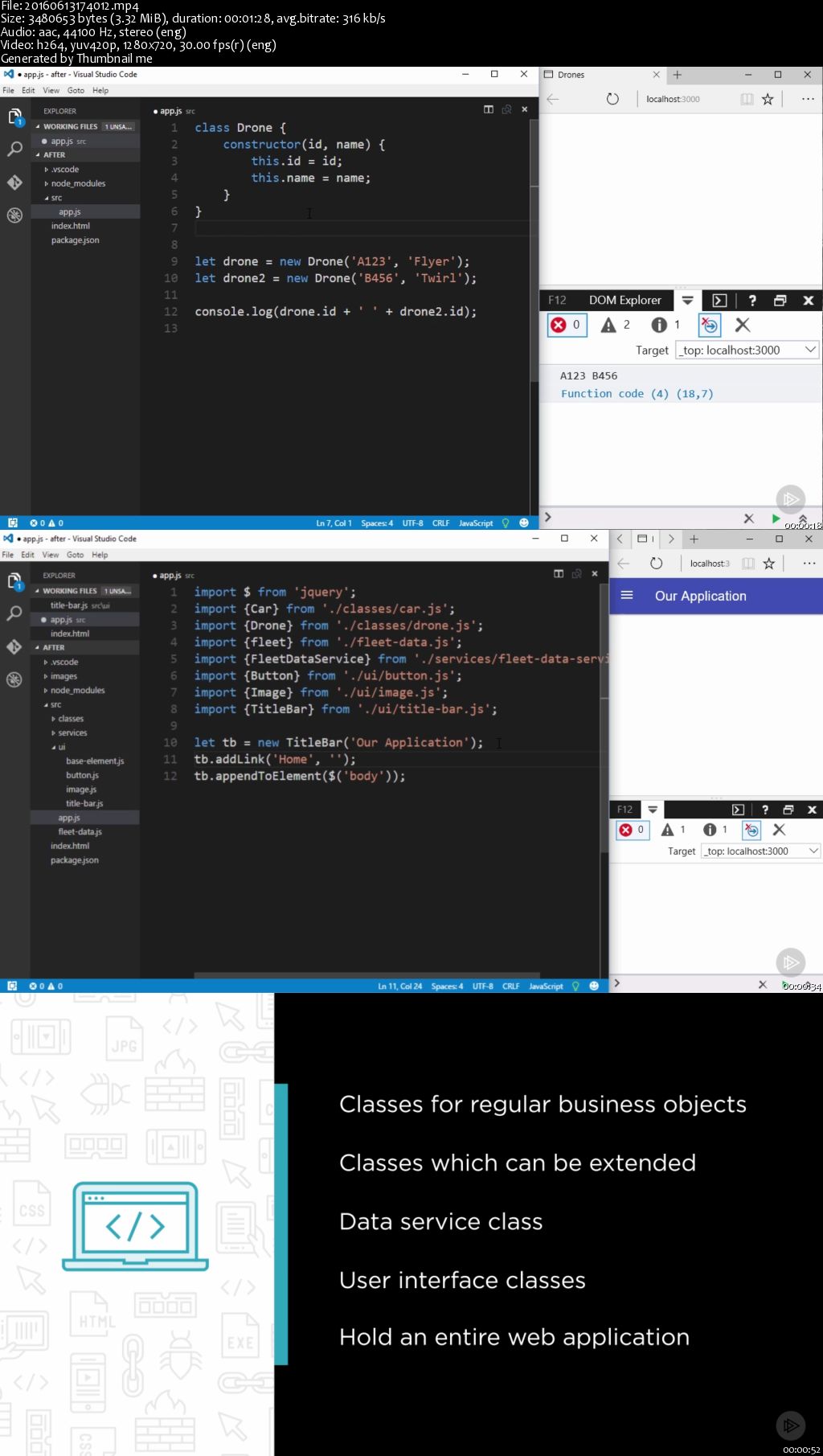The width and height of the screenshot is (823, 1456).
Task: Open reading view in the Drones browser window
Action: pos(747,99)
